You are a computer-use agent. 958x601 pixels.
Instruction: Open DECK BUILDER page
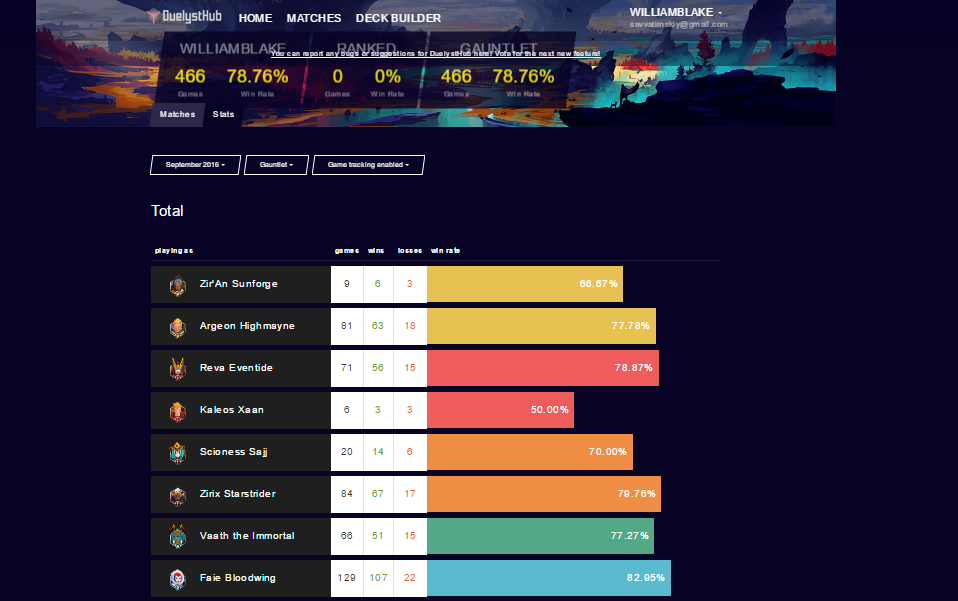point(398,18)
